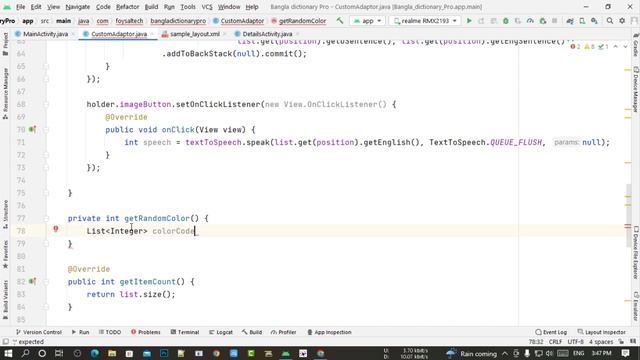640x360 pixels.
Task: Open the Profiler tool window
Action: click(x=283, y=332)
